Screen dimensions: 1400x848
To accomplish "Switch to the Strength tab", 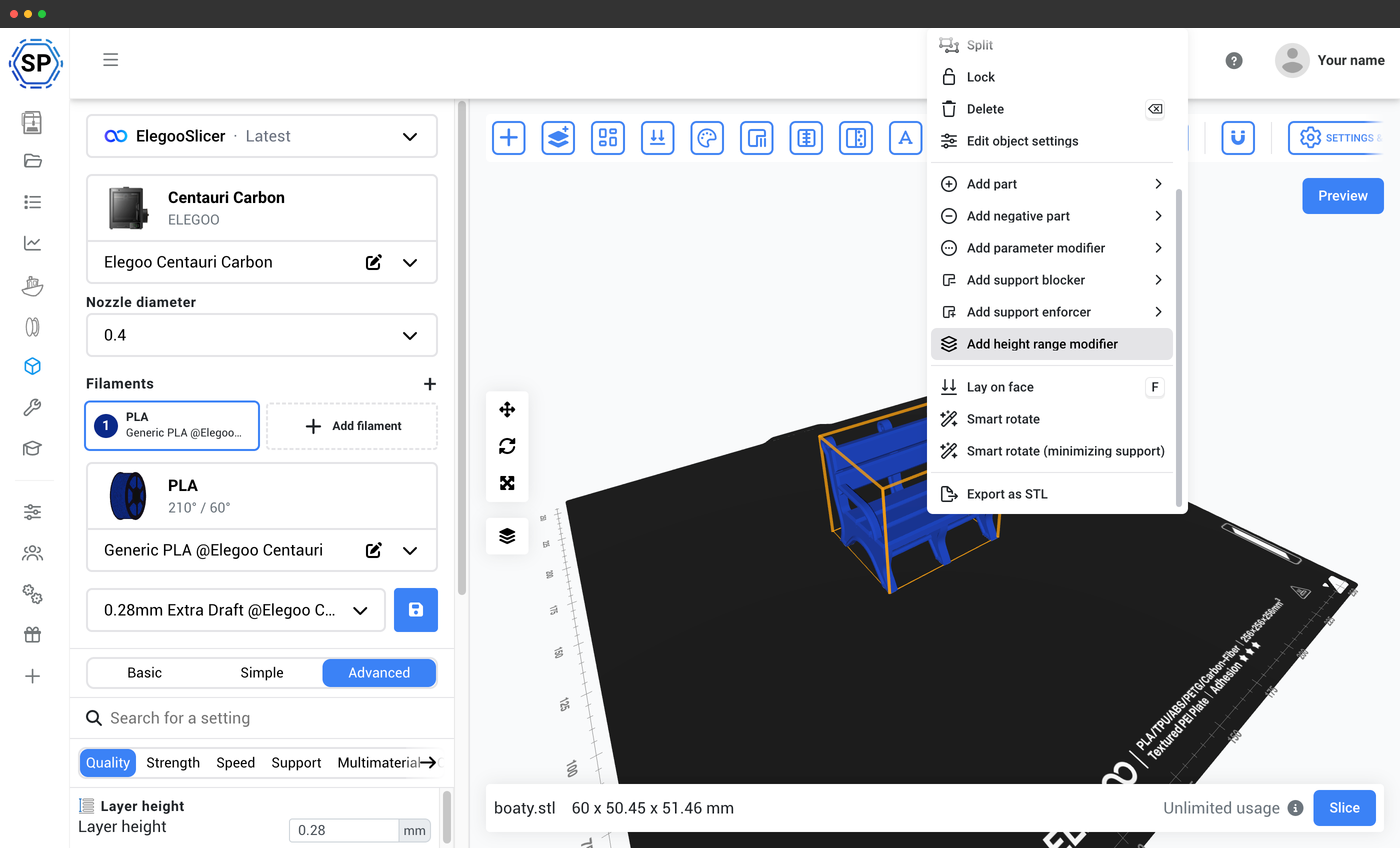I will tap(173, 763).
